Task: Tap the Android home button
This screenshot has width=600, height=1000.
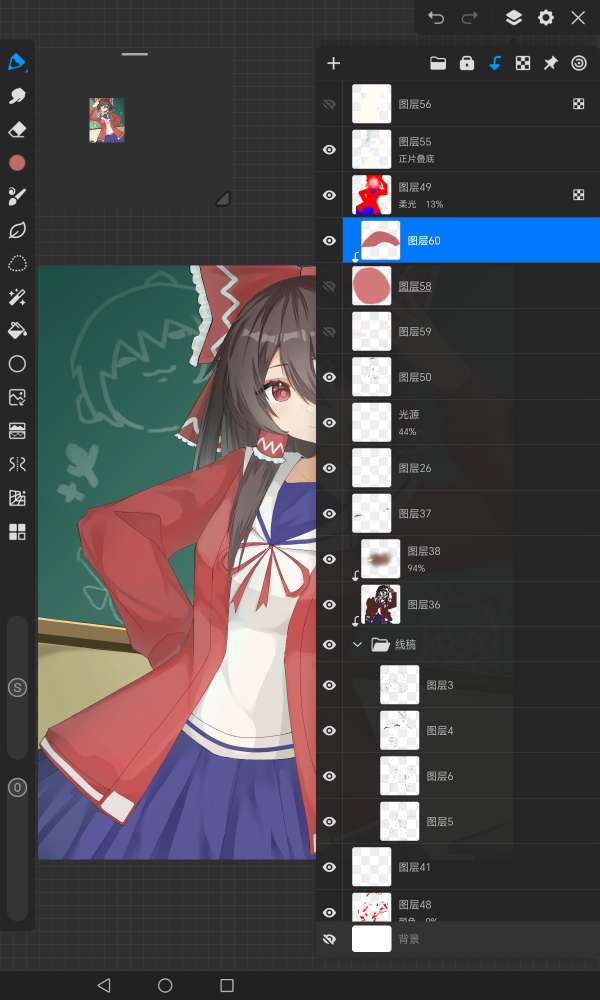Action: 165,985
